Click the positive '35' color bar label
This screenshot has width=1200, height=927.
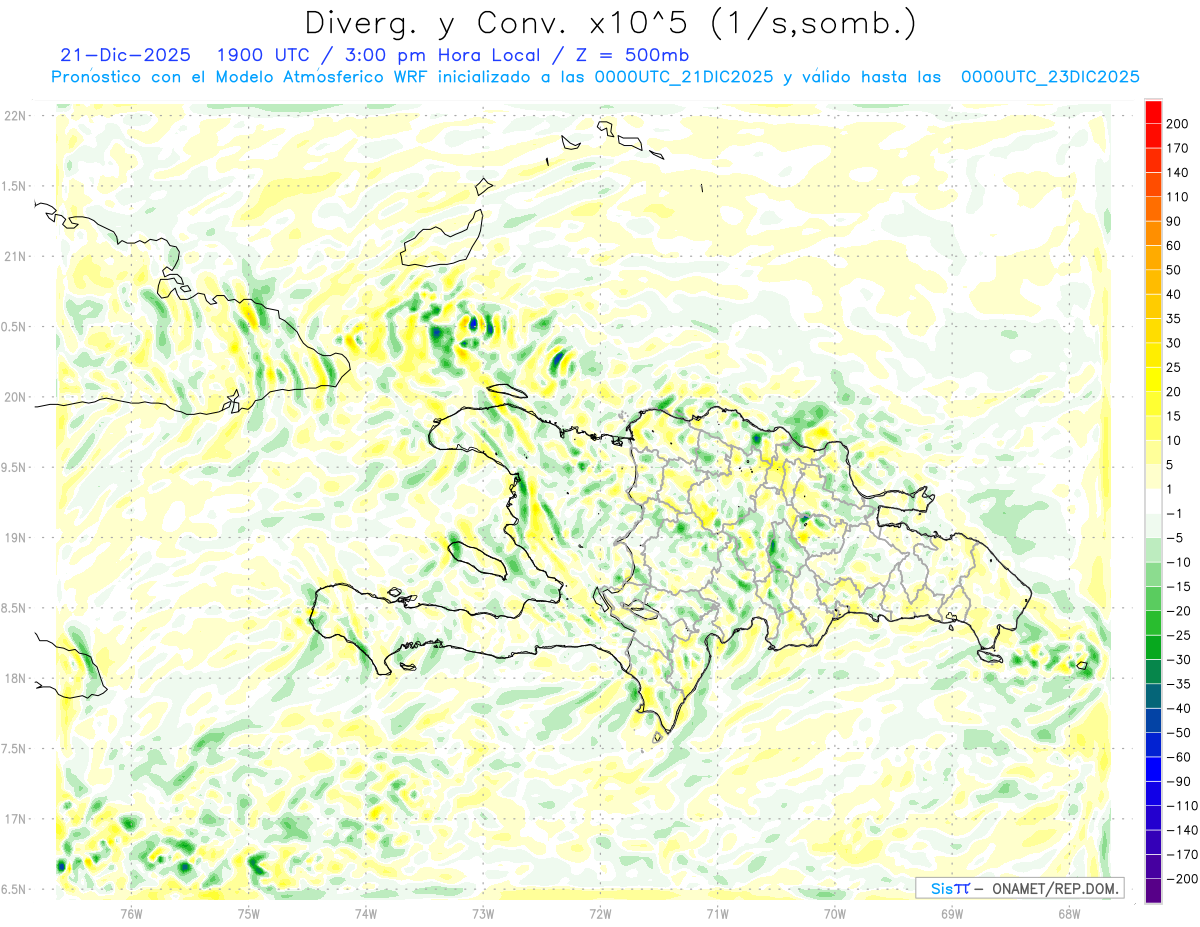1174,318
